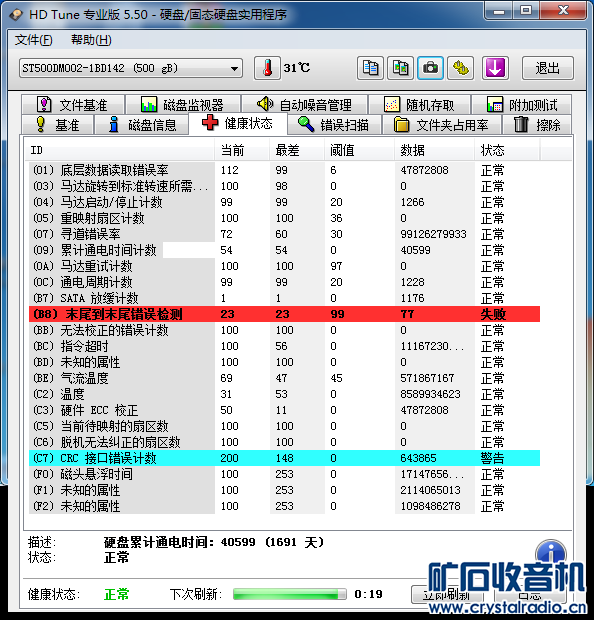The height and width of the screenshot is (620, 594).
Task: Select row (C2) 温度
Action: (x=284, y=394)
